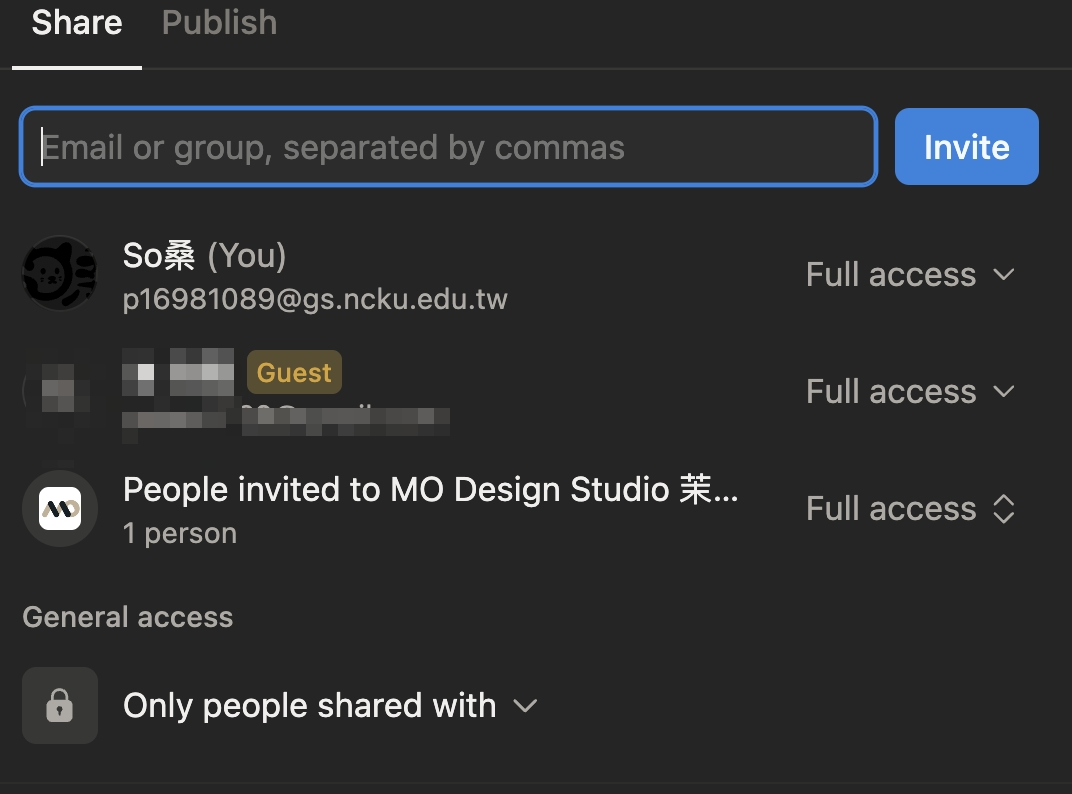Click the General access section heading

[127, 617]
